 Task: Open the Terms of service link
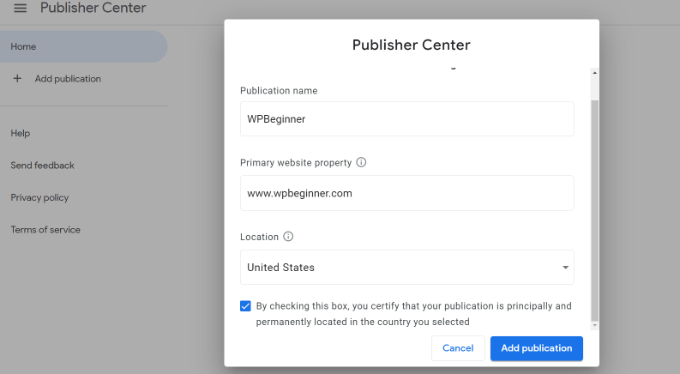pos(46,230)
